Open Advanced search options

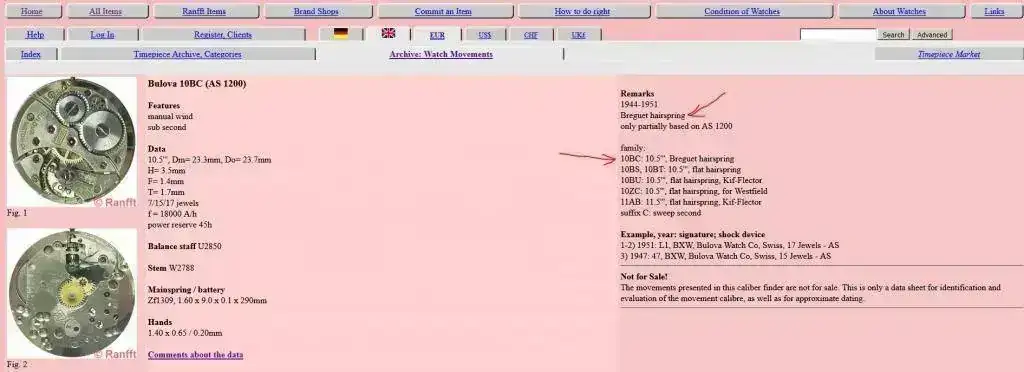click(x=931, y=35)
